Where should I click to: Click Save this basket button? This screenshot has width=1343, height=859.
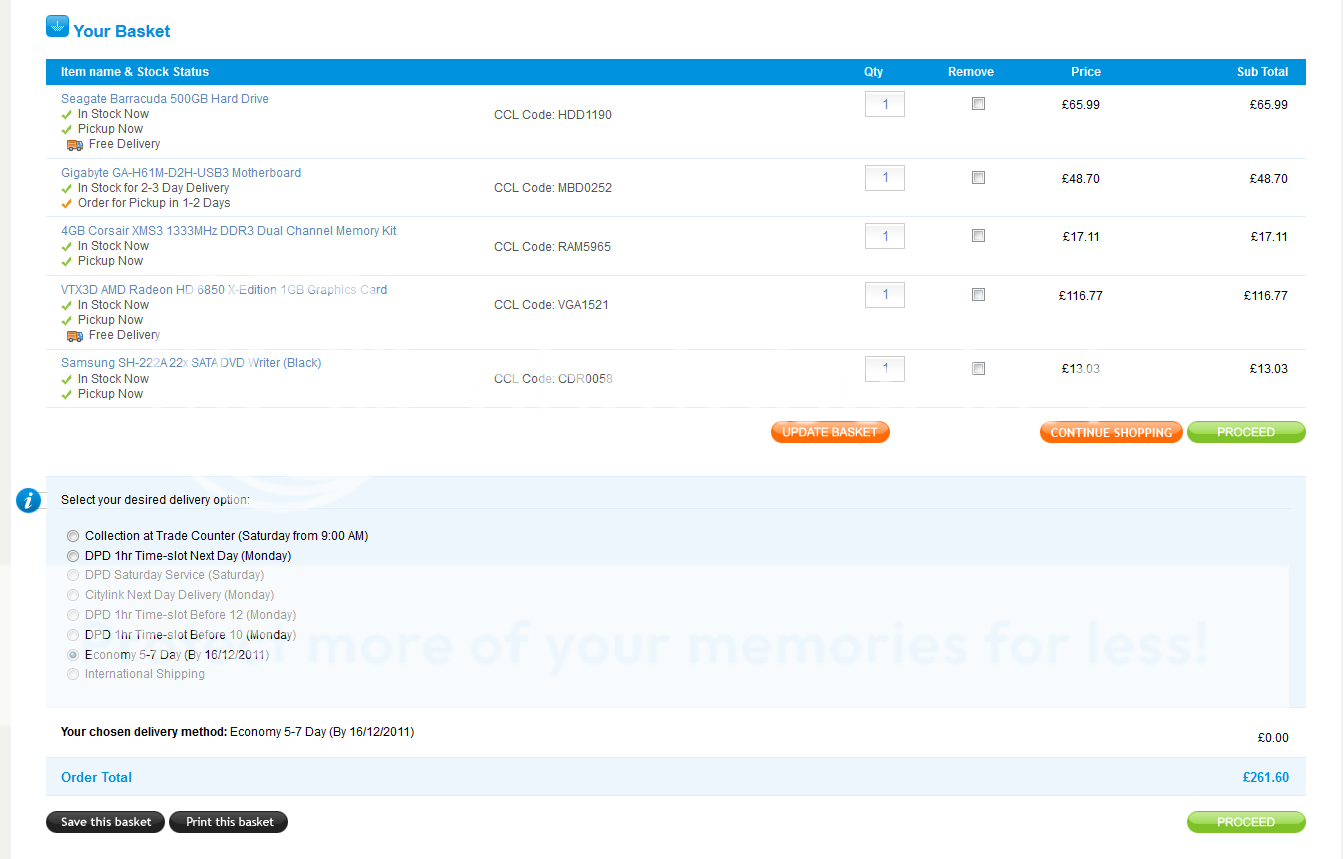click(106, 822)
